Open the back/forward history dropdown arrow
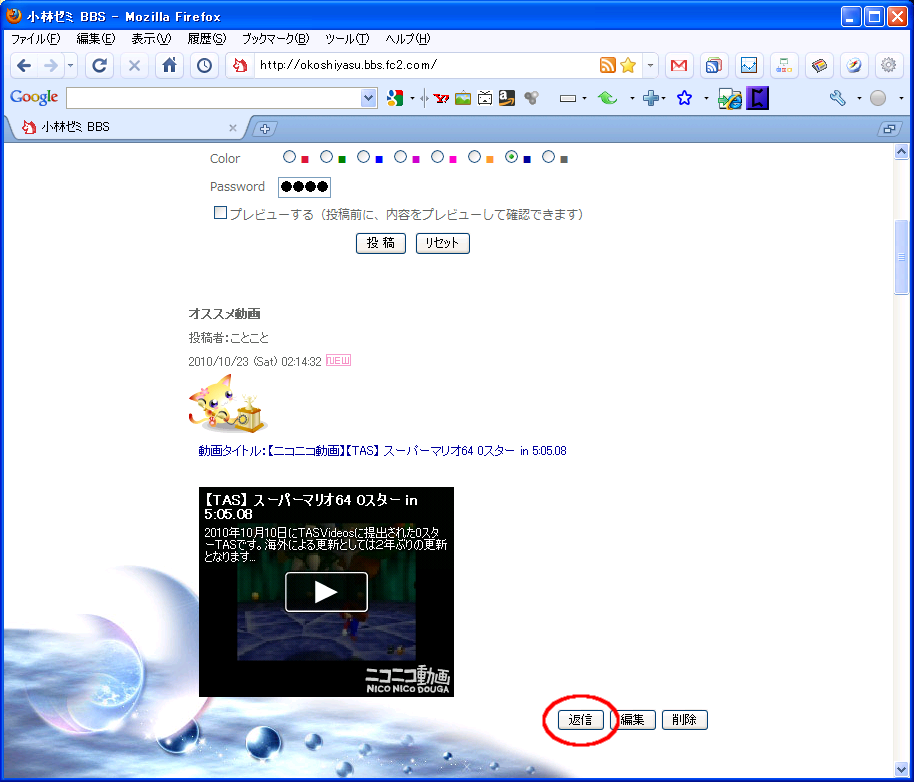This screenshot has width=914, height=782. (71, 66)
